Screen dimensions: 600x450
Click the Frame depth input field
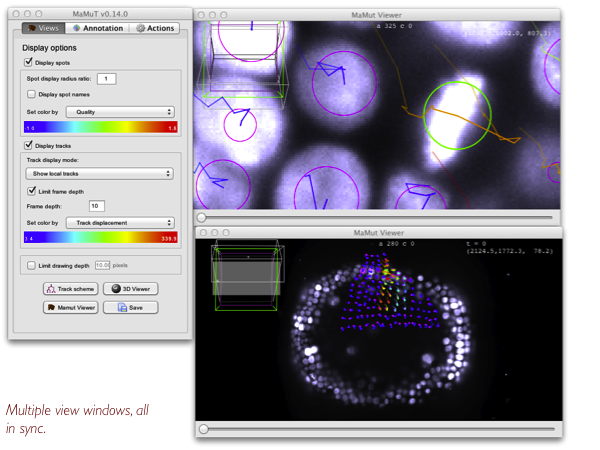click(x=97, y=206)
